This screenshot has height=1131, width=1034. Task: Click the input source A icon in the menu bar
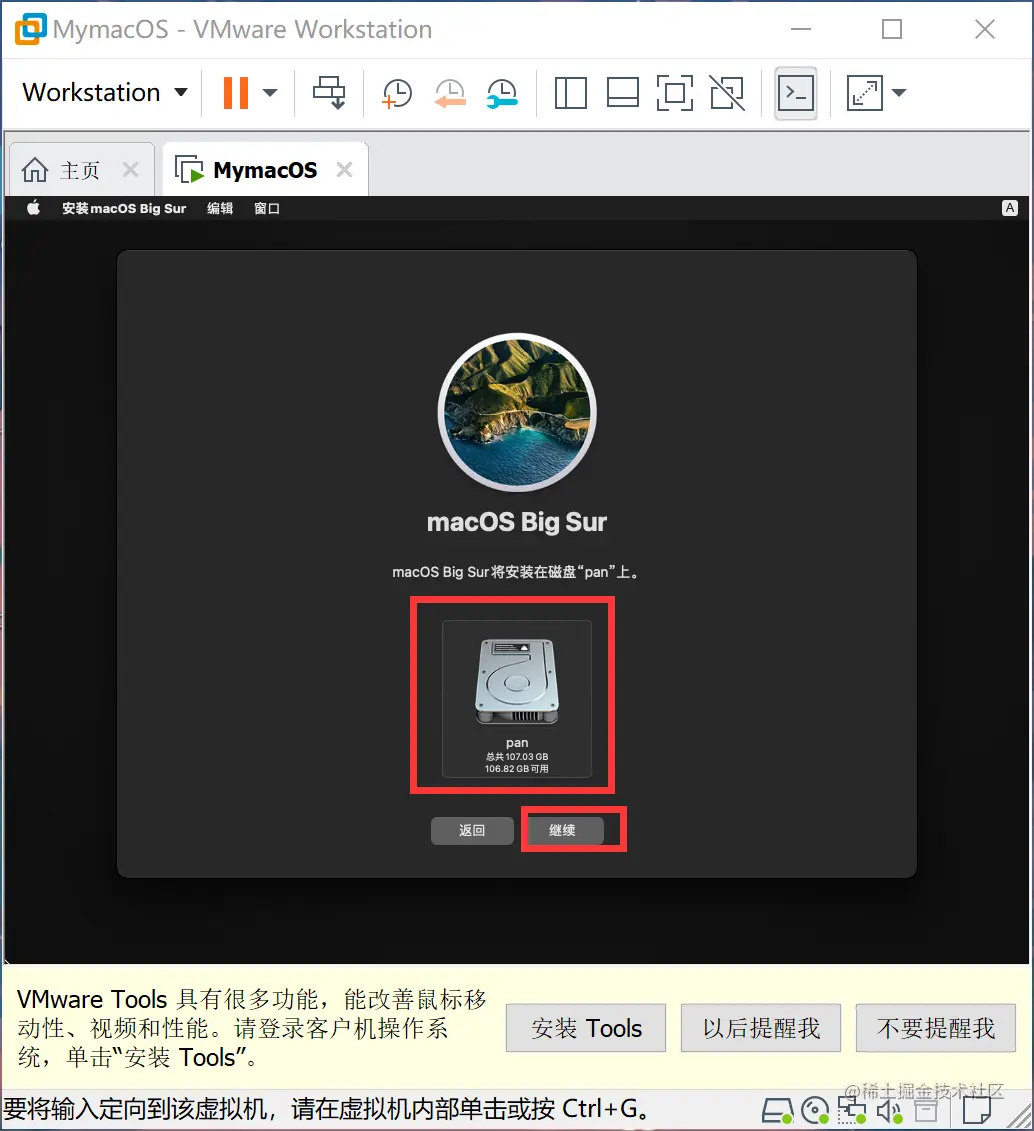[x=1009, y=208]
